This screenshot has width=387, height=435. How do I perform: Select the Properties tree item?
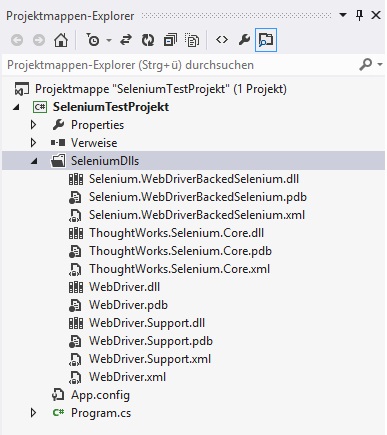(97, 125)
